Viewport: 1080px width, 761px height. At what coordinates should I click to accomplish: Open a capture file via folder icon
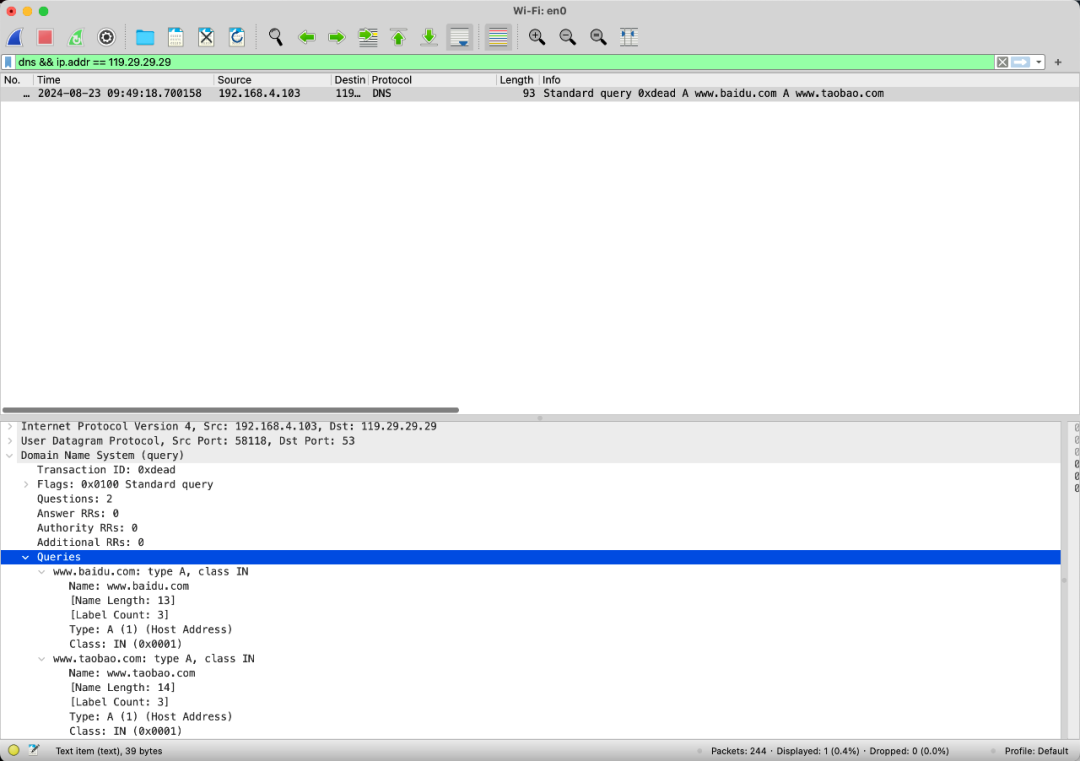click(145, 38)
